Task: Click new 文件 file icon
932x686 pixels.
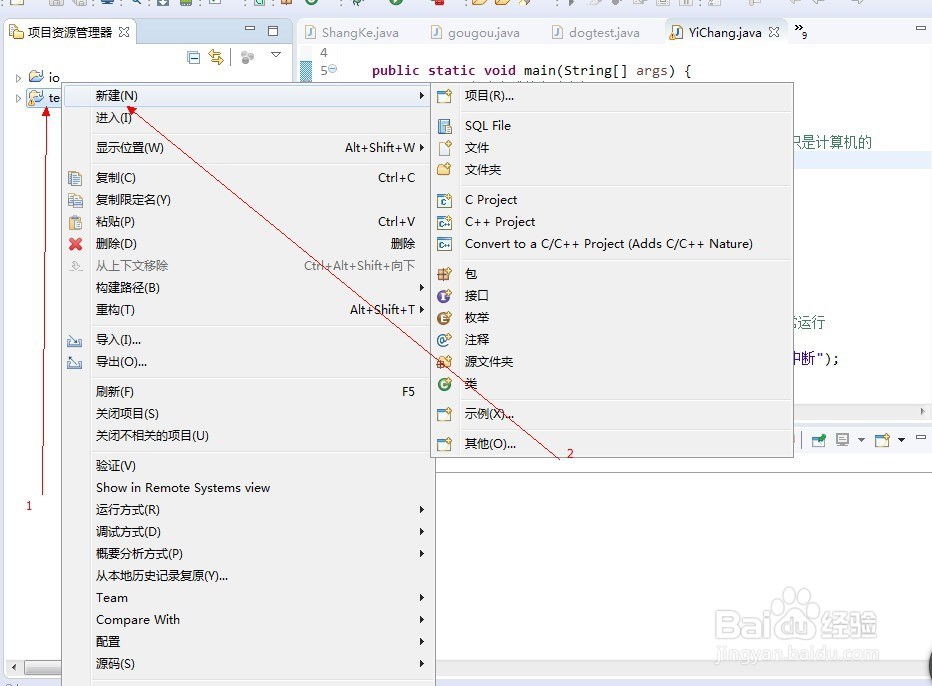Action: click(x=445, y=147)
